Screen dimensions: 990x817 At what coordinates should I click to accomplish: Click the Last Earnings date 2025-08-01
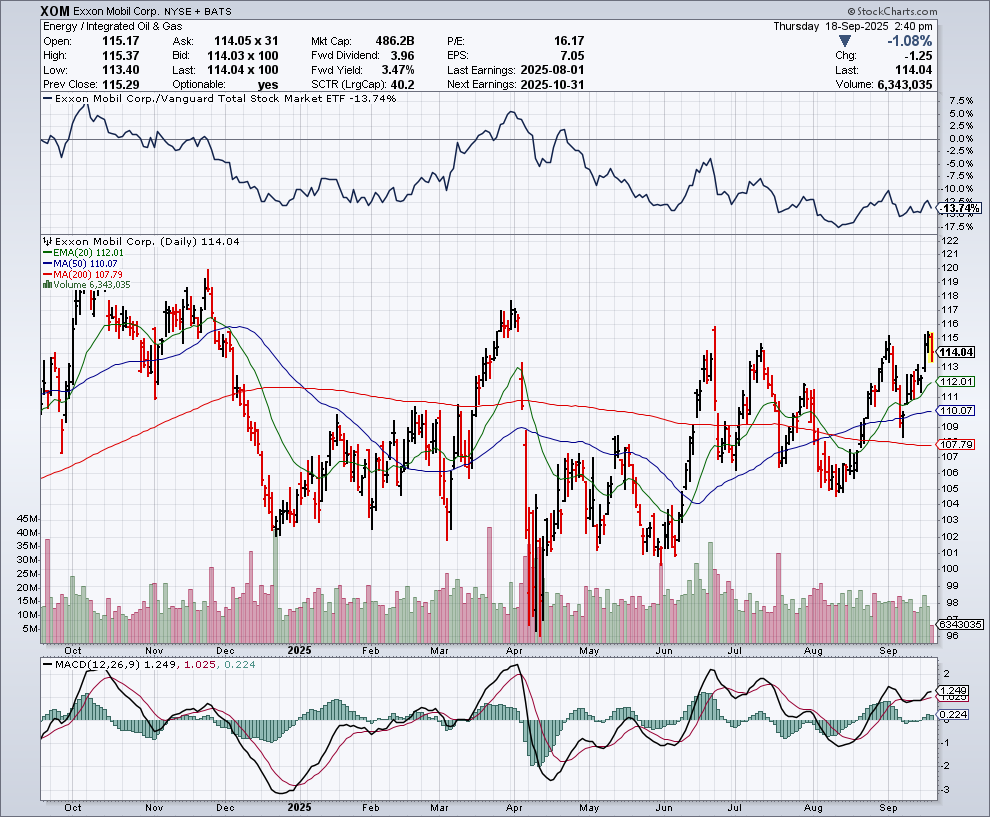coord(552,70)
